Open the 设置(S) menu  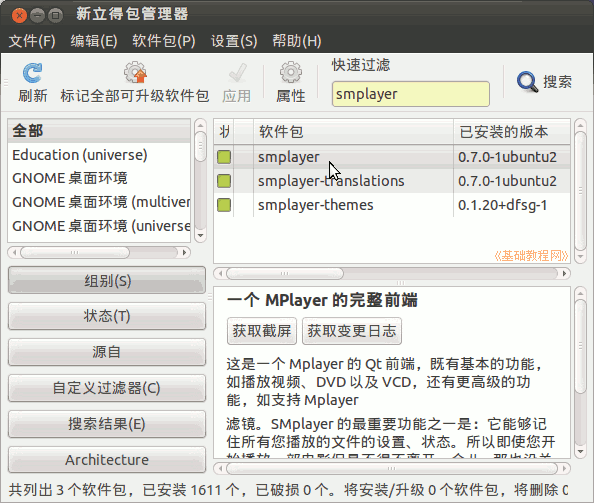[x=234, y=41]
